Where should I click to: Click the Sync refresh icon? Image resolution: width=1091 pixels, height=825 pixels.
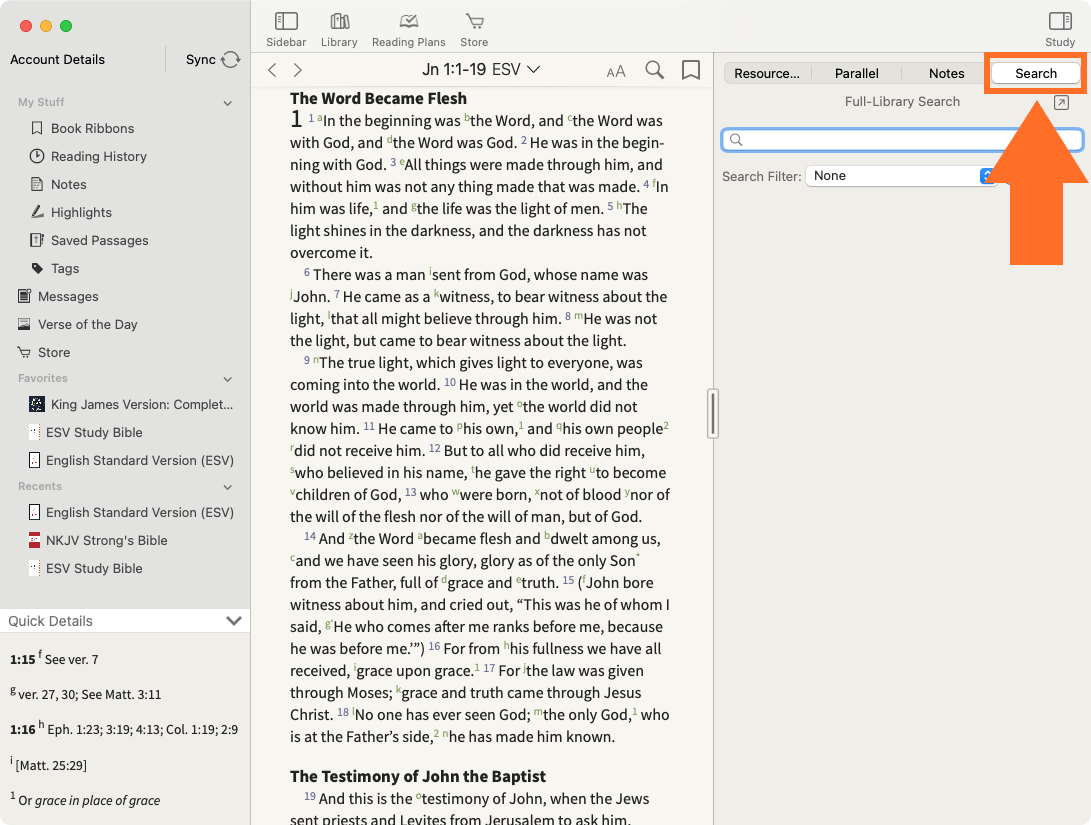tap(230, 60)
